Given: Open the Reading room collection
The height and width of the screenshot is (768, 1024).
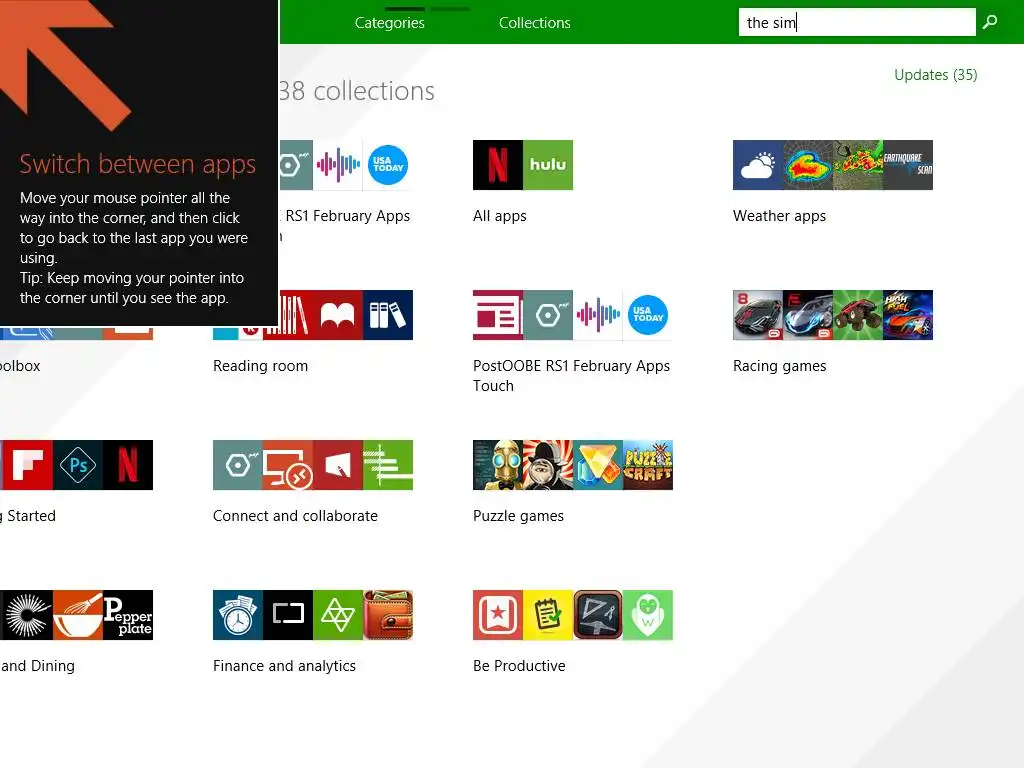Looking at the screenshot, I should click(261, 366).
